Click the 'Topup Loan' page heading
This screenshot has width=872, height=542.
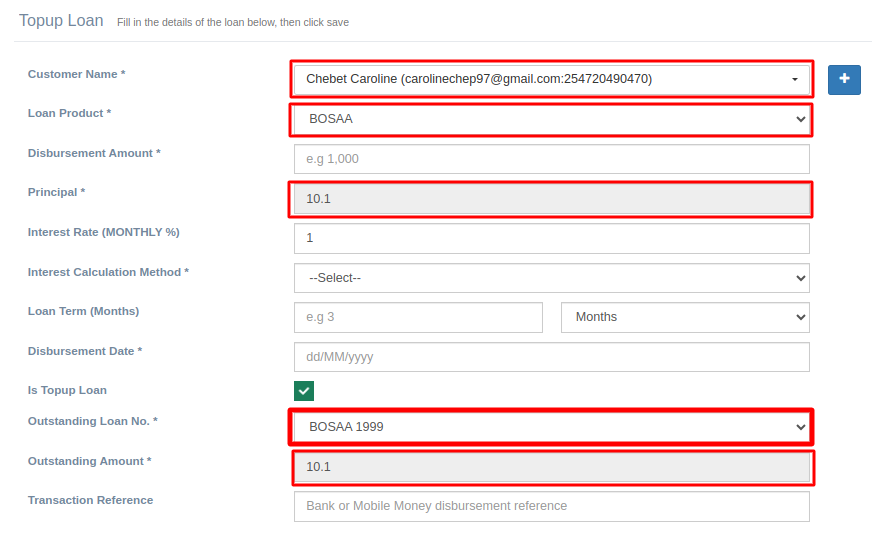coord(61,21)
